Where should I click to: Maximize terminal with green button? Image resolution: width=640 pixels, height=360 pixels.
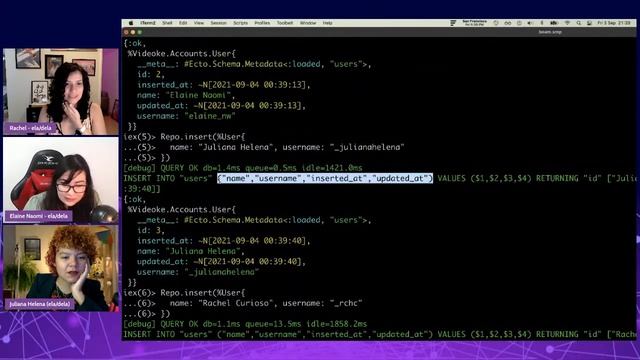(x=140, y=32)
